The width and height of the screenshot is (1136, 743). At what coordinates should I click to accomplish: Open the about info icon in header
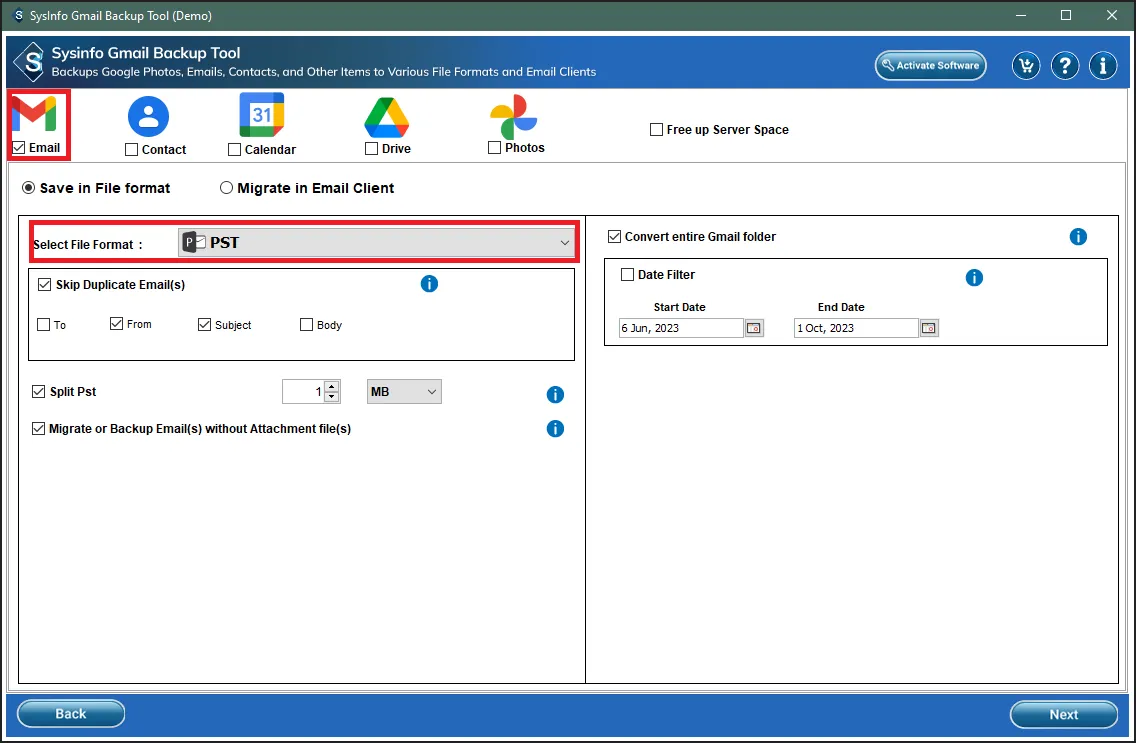pyautogui.click(x=1103, y=66)
